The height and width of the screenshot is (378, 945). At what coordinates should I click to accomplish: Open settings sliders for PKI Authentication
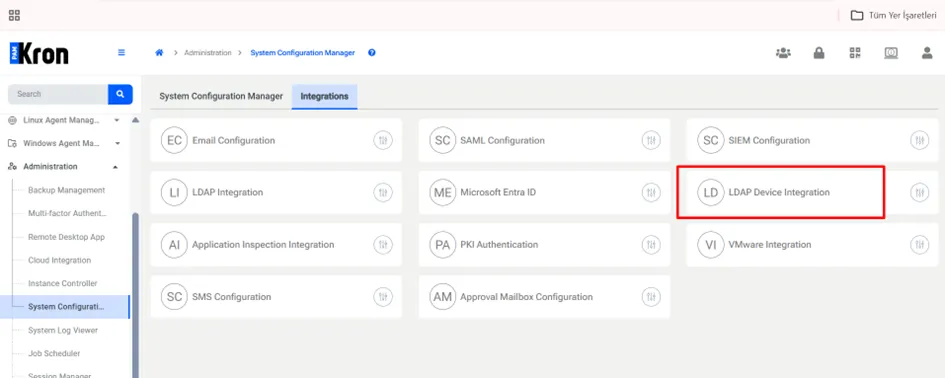pyautogui.click(x=651, y=245)
